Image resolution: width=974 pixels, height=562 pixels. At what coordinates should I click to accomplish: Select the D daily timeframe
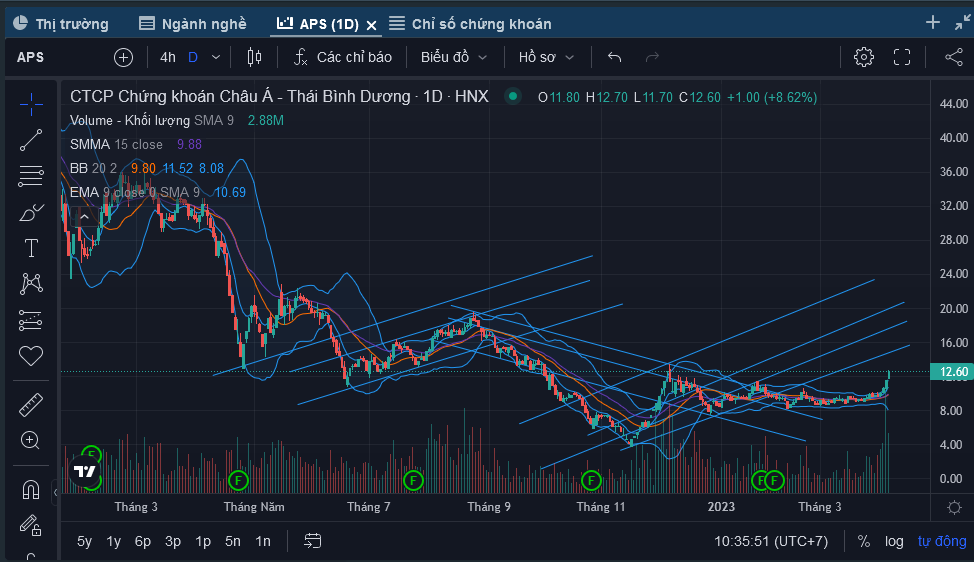(193, 57)
